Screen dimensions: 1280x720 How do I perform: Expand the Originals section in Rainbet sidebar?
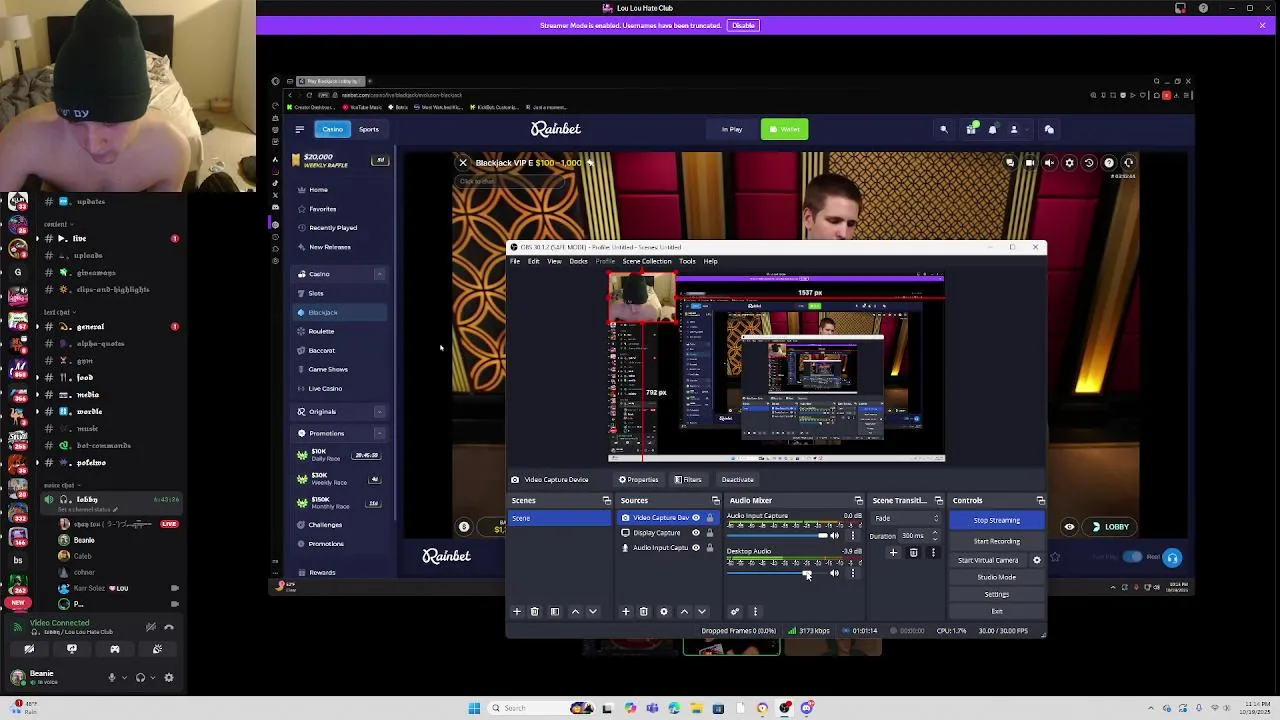coord(379,412)
